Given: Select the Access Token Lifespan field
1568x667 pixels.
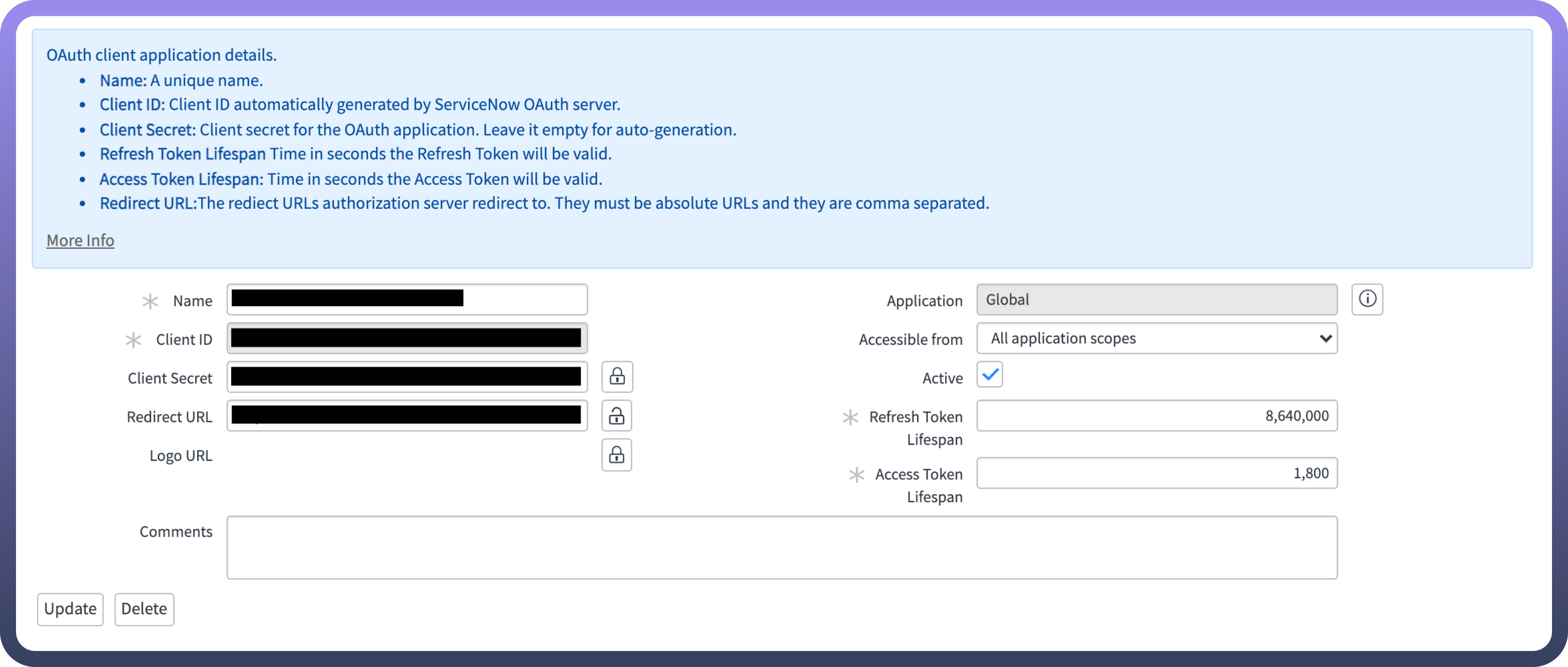Looking at the screenshot, I should (1156, 473).
